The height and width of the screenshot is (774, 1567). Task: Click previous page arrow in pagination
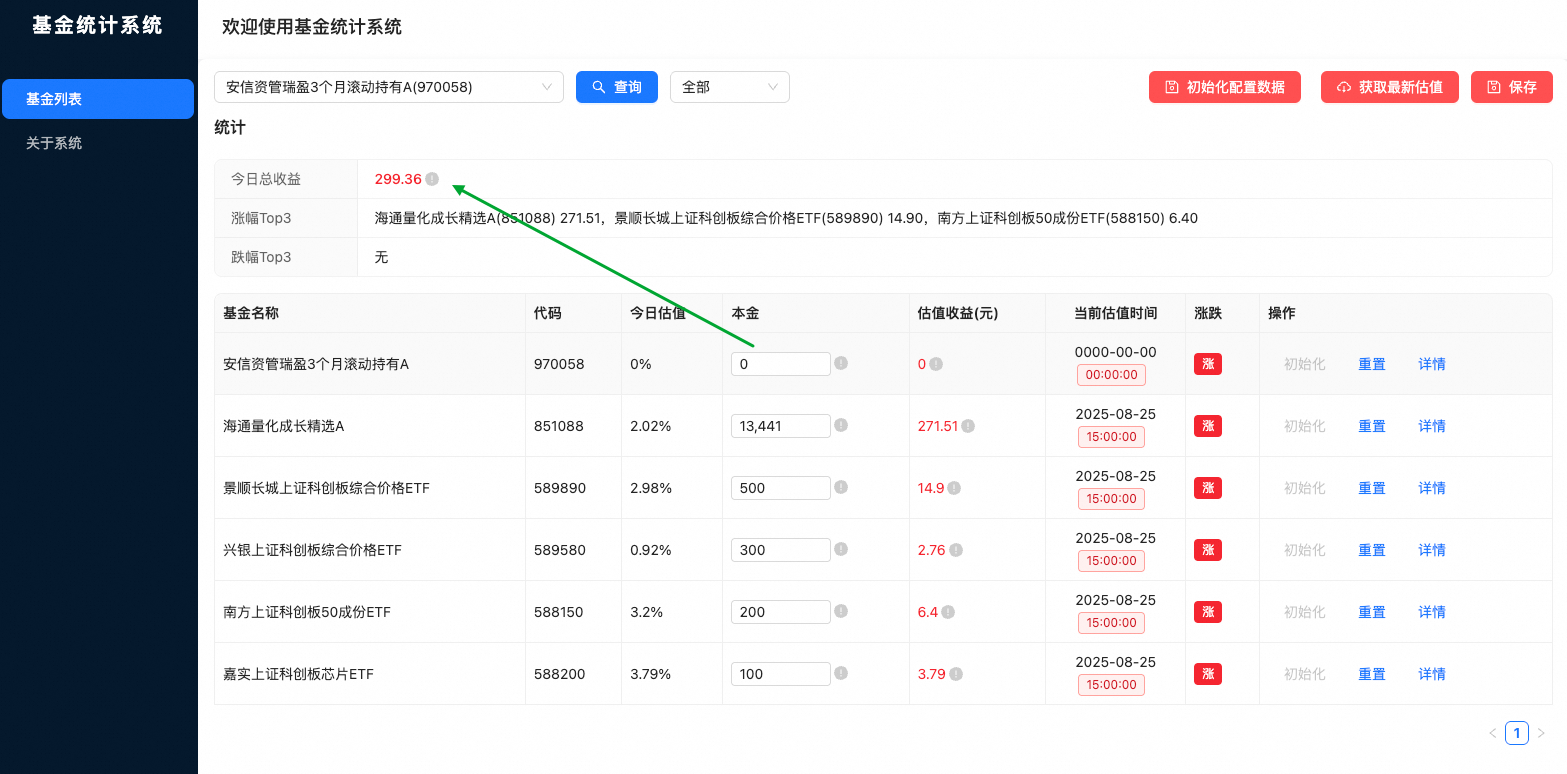coord(1493,733)
